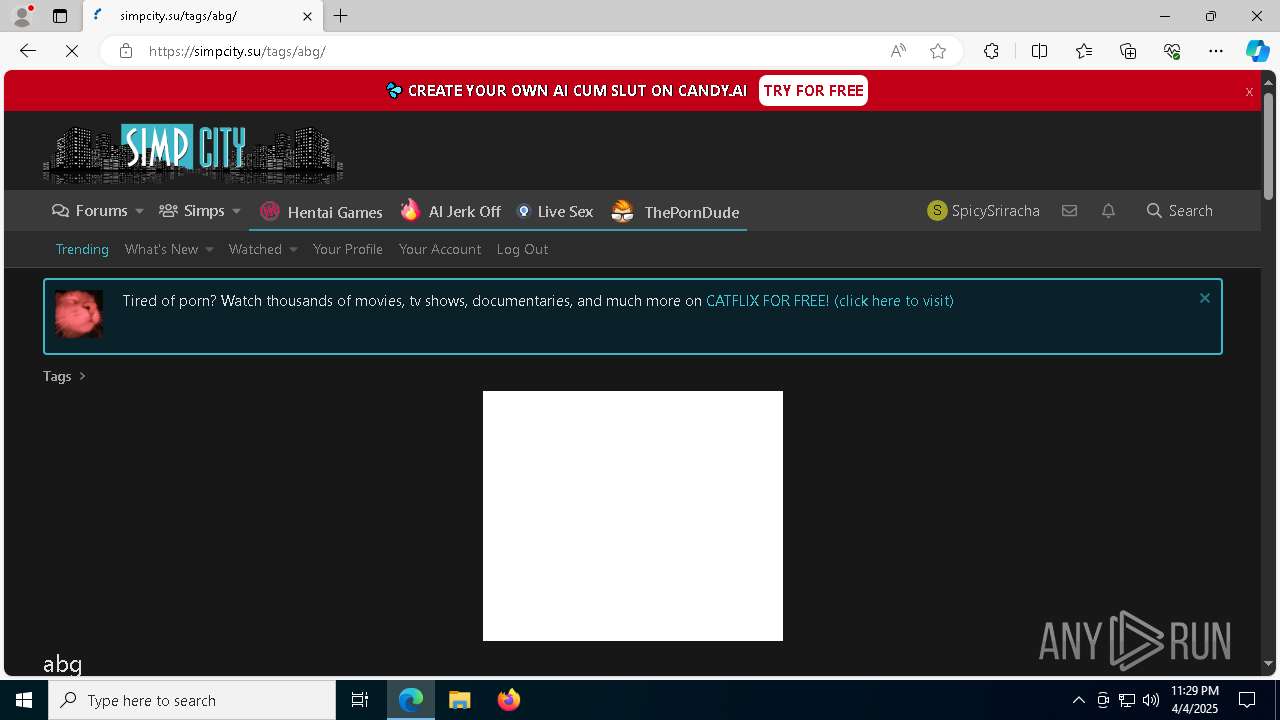Open Tab actions menu icon
Viewport: 1280px width, 720px height.
point(60,16)
